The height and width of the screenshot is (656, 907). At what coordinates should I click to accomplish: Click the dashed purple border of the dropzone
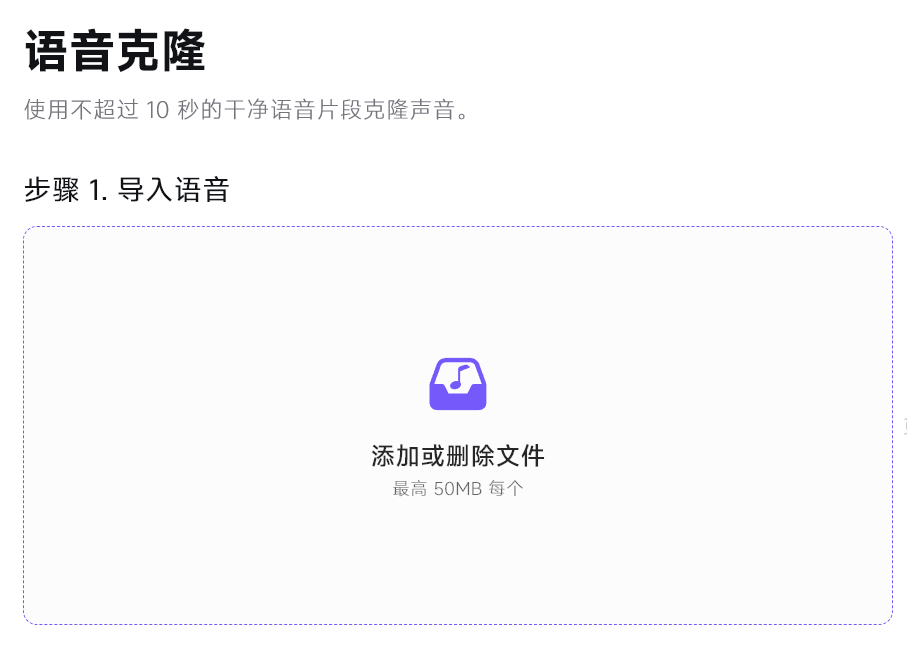pos(458,227)
